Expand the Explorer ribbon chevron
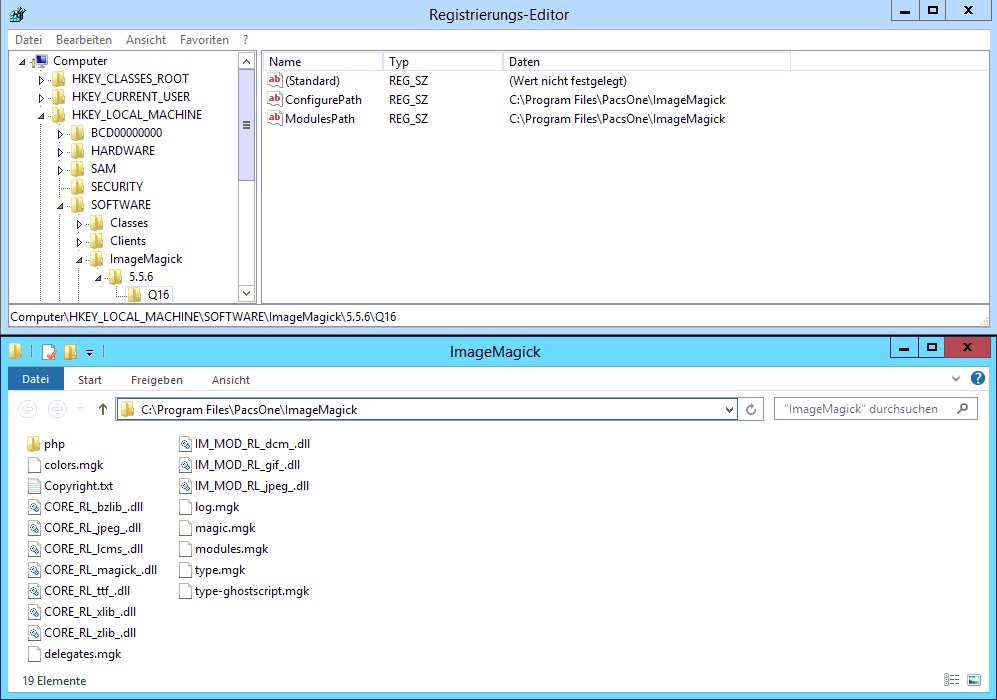 [956, 379]
